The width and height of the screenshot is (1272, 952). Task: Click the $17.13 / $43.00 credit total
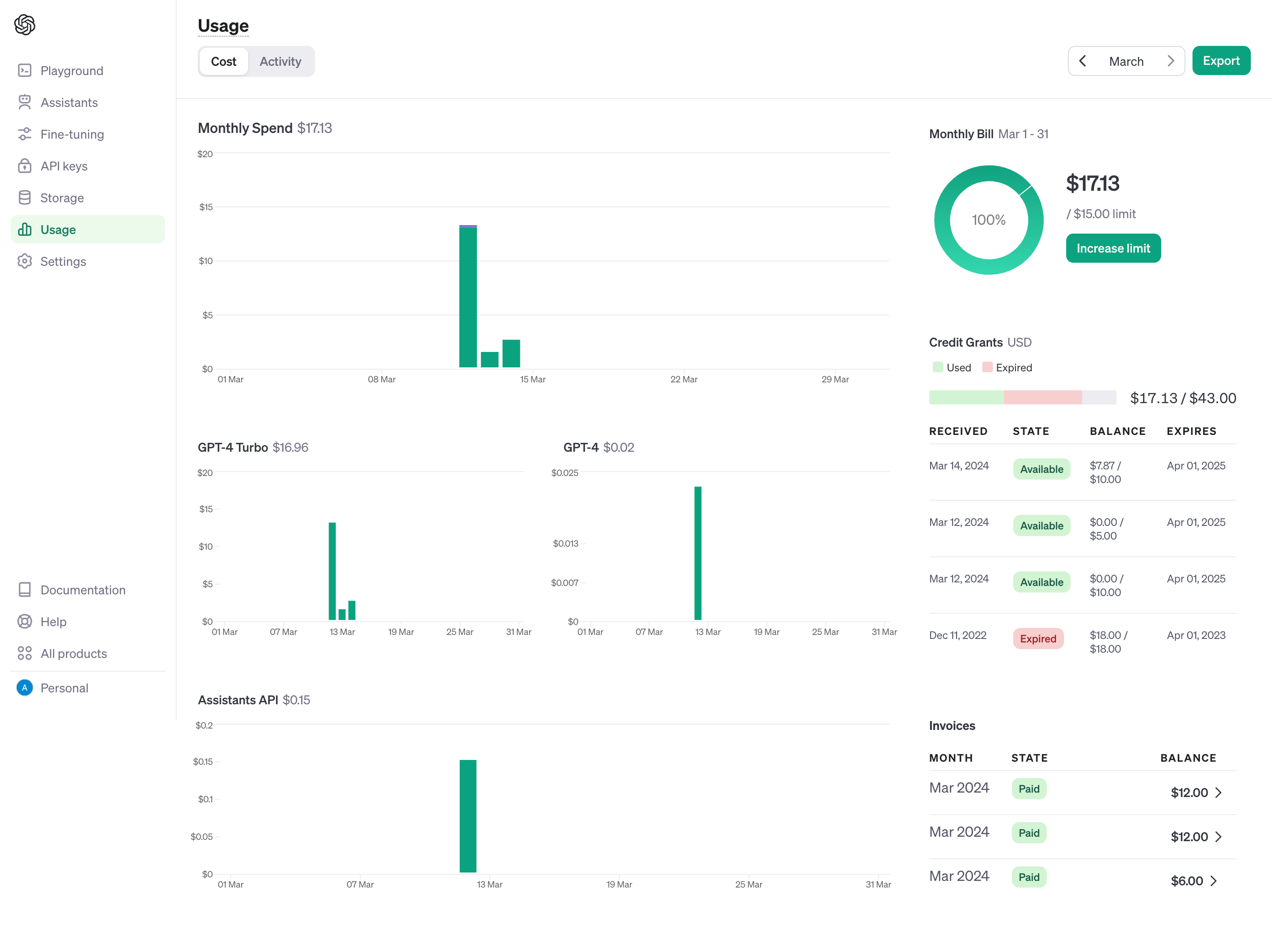pyautogui.click(x=1183, y=398)
